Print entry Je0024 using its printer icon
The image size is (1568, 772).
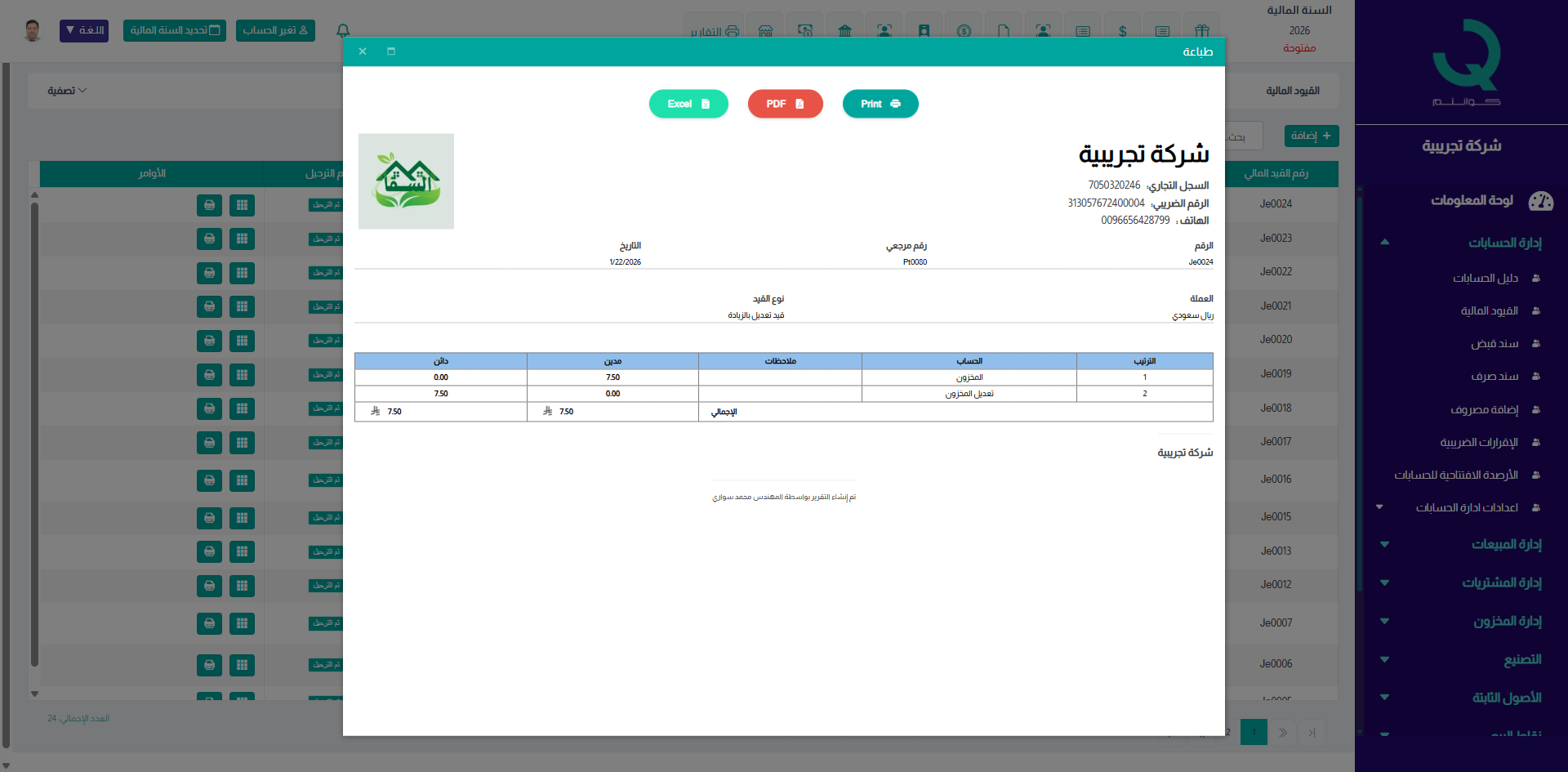pyautogui.click(x=209, y=205)
